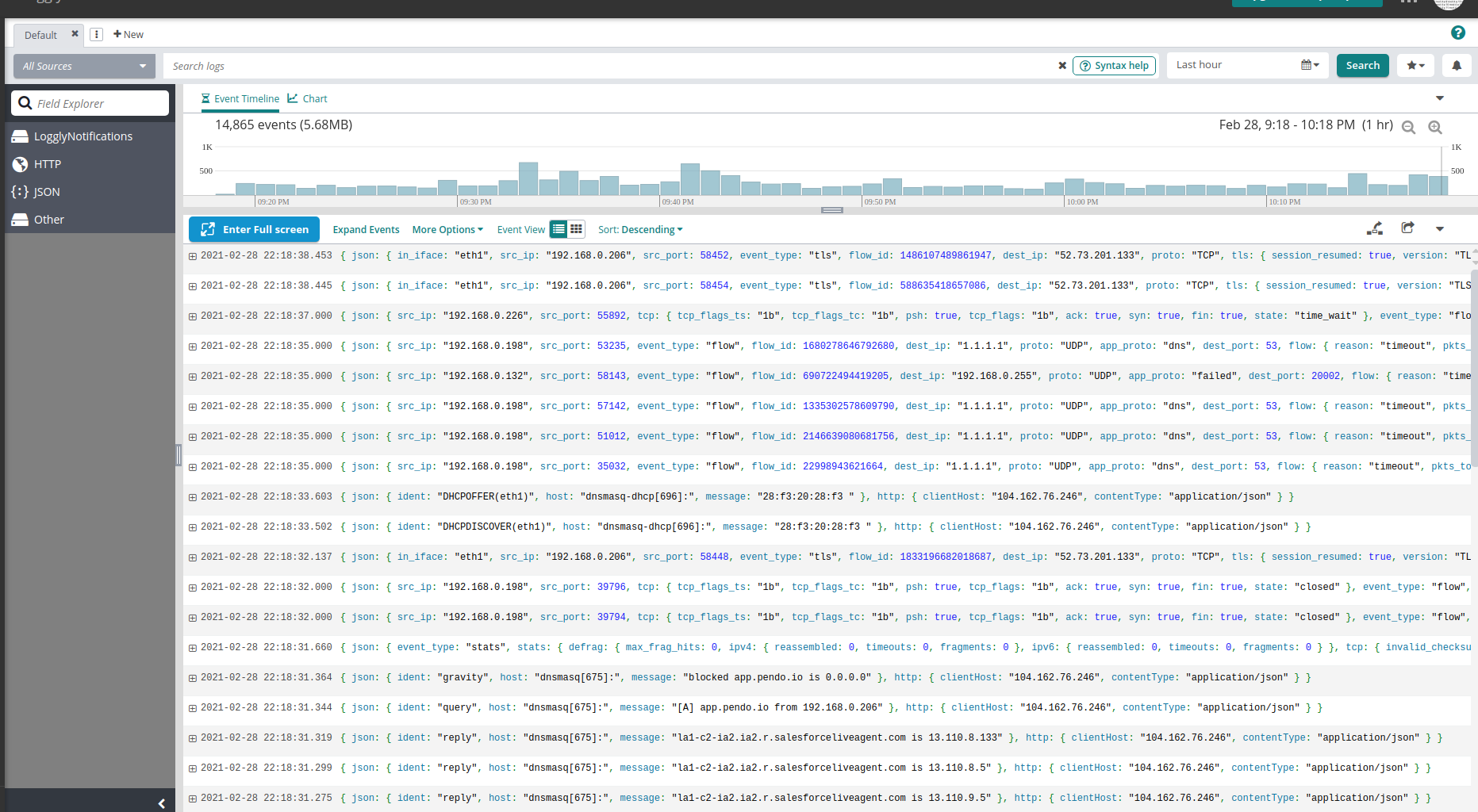
Task: Switch to the Chart tab
Action: (308, 98)
